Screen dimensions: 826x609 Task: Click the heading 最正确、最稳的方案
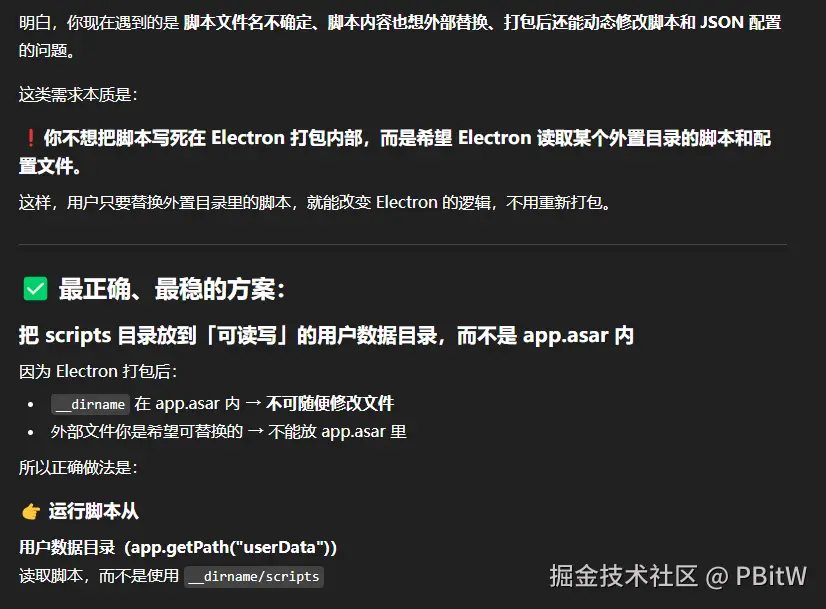pyautogui.click(x=172, y=289)
